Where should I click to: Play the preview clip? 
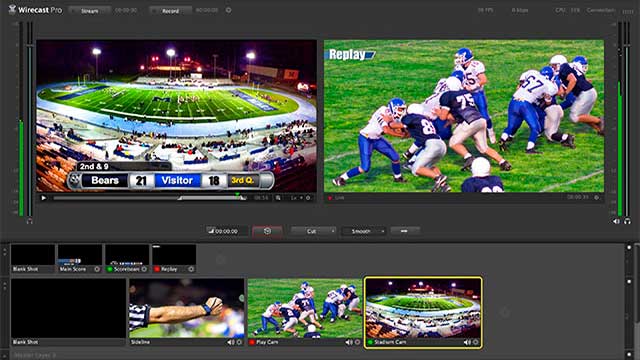[44, 198]
